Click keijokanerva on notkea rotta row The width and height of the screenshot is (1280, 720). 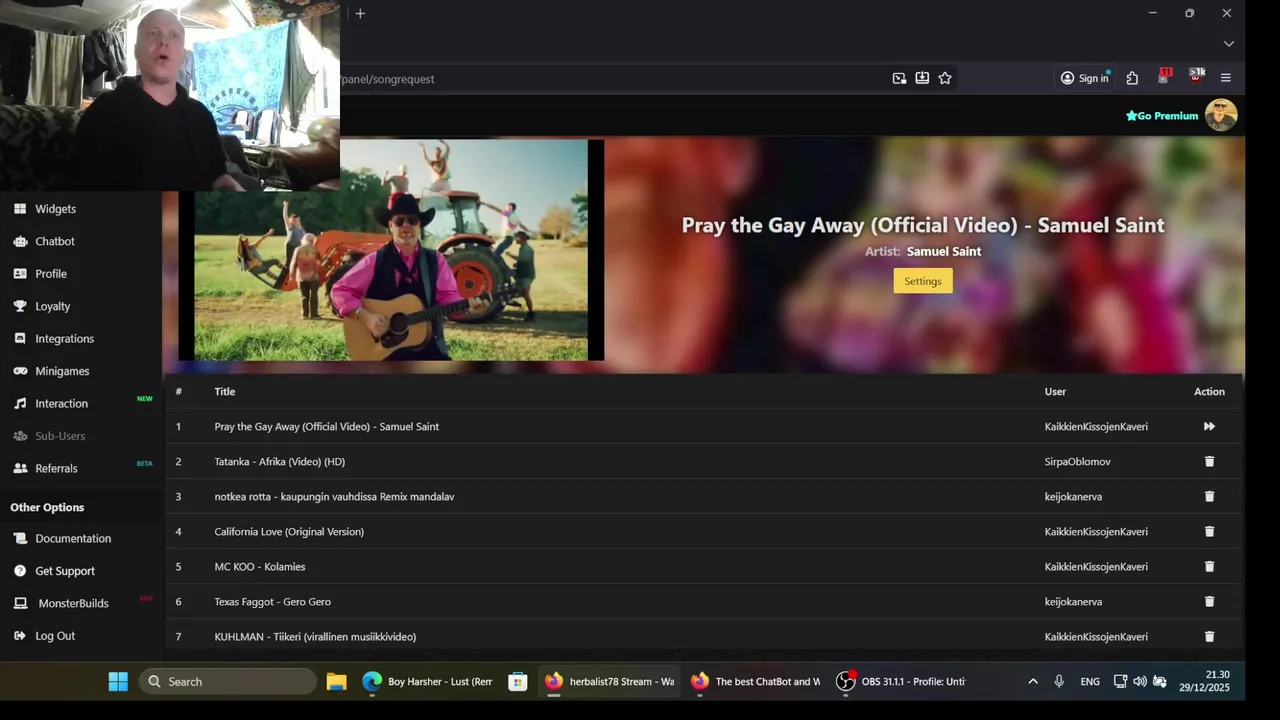pos(1073,496)
